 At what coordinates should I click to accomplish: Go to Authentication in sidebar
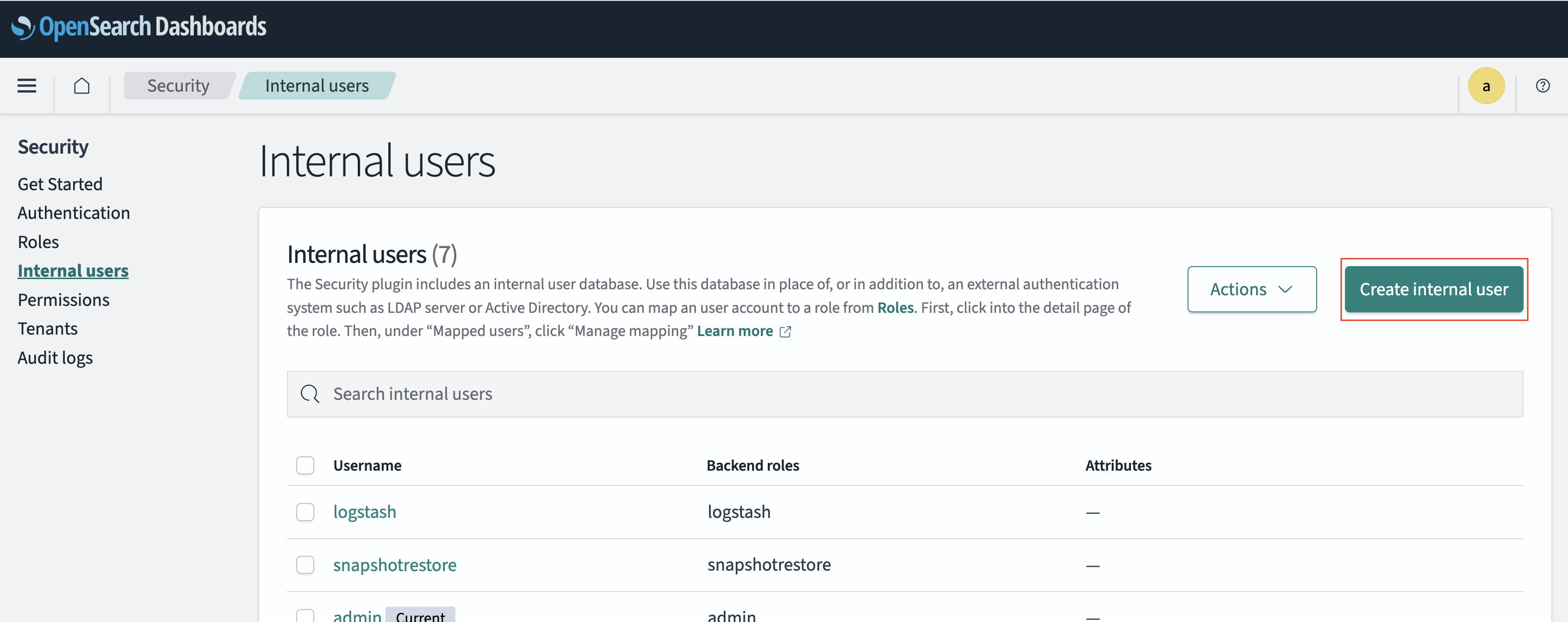click(74, 213)
